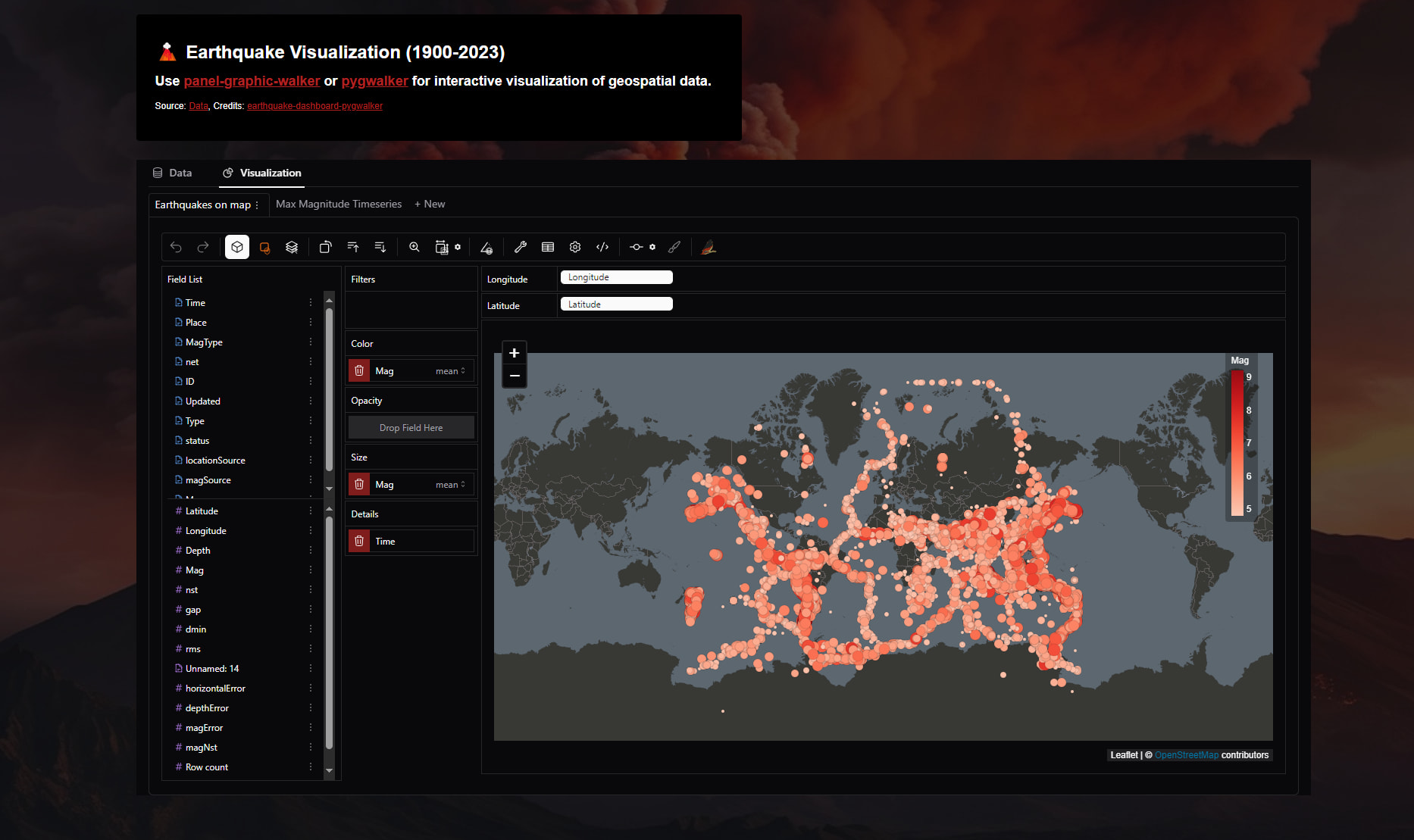Image resolution: width=1414 pixels, height=840 pixels.
Task: Click the zoom in button on the map
Action: (x=514, y=352)
